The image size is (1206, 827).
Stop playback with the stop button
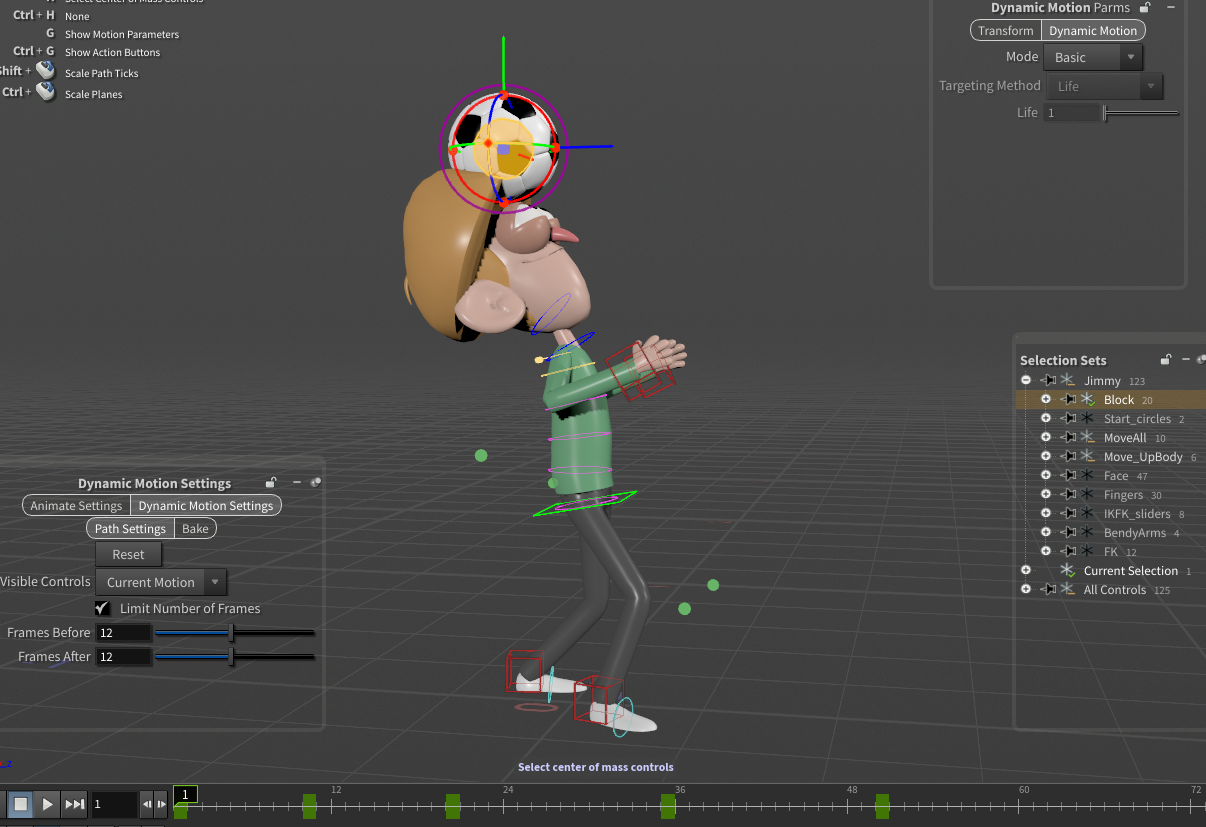click(20, 804)
